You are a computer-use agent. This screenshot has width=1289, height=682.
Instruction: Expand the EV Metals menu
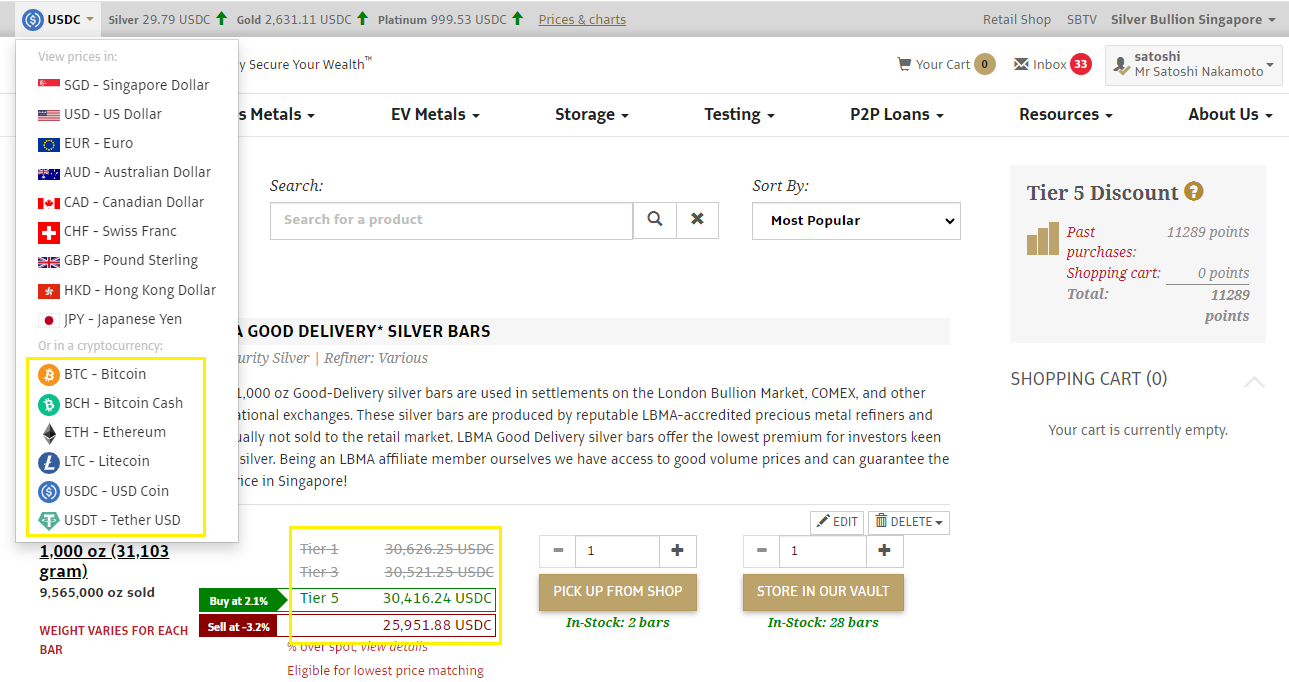[x=435, y=114]
